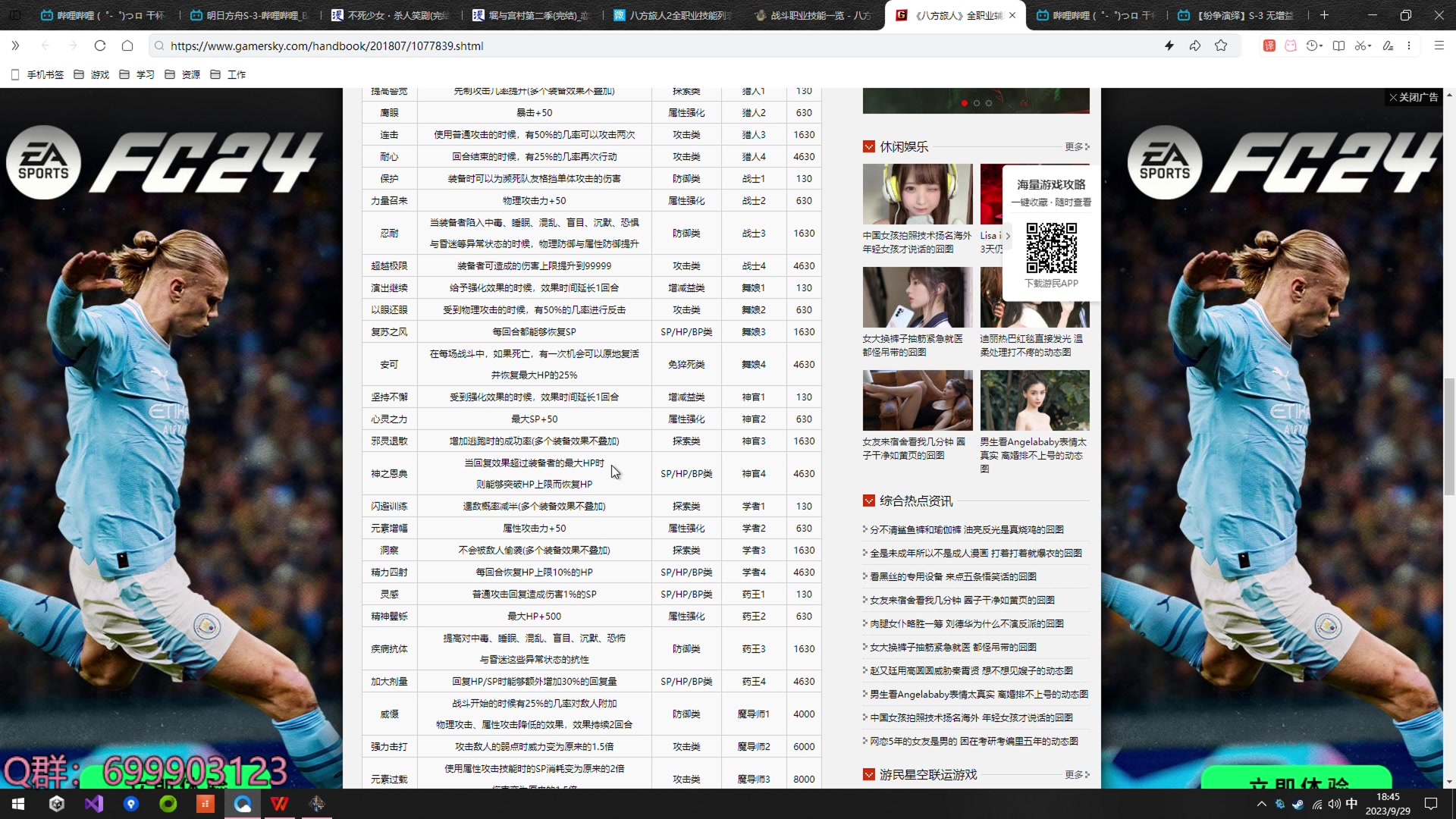Click 更多 link beside 游民星空联运游戏
The height and width of the screenshot is (819, 1456).
coord(1077,775)
